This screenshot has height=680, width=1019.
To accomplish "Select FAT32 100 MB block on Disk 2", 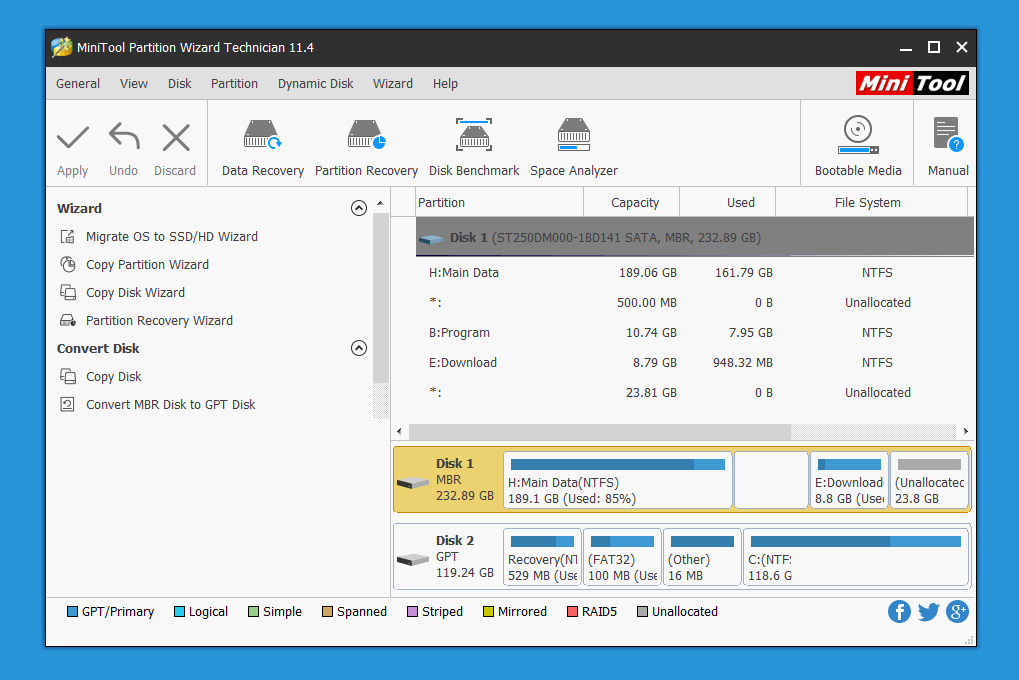I will pos(623,557).
